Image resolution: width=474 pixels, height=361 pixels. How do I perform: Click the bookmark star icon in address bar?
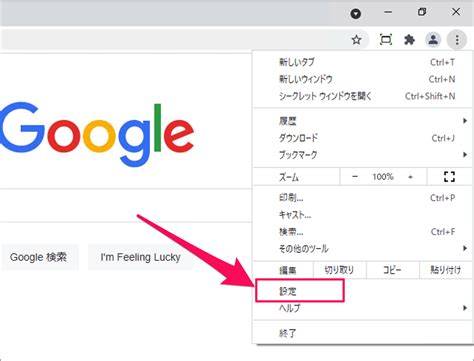pos(356,40)
